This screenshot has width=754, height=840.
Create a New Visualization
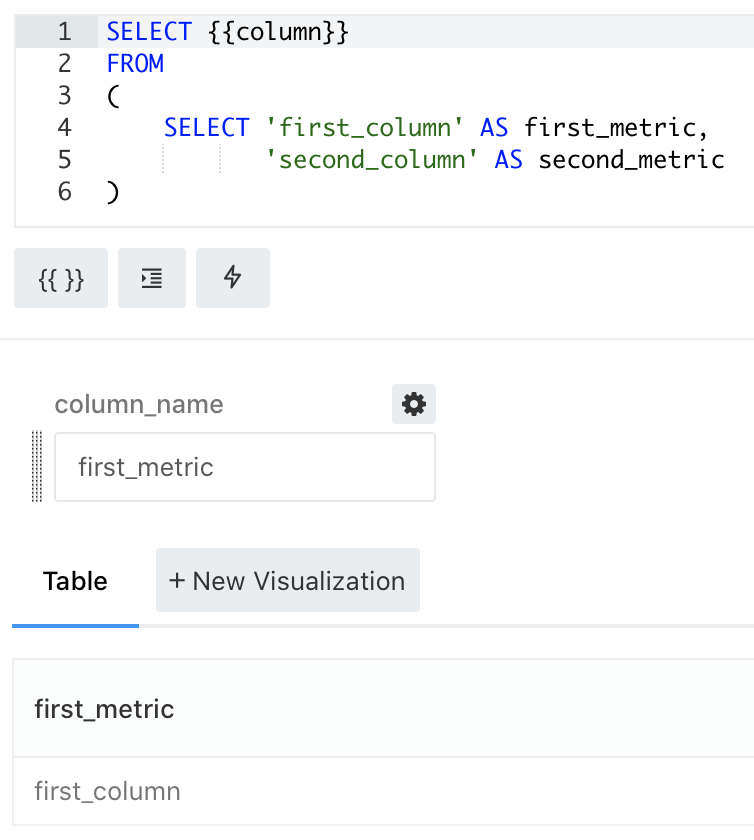point(287,580)
